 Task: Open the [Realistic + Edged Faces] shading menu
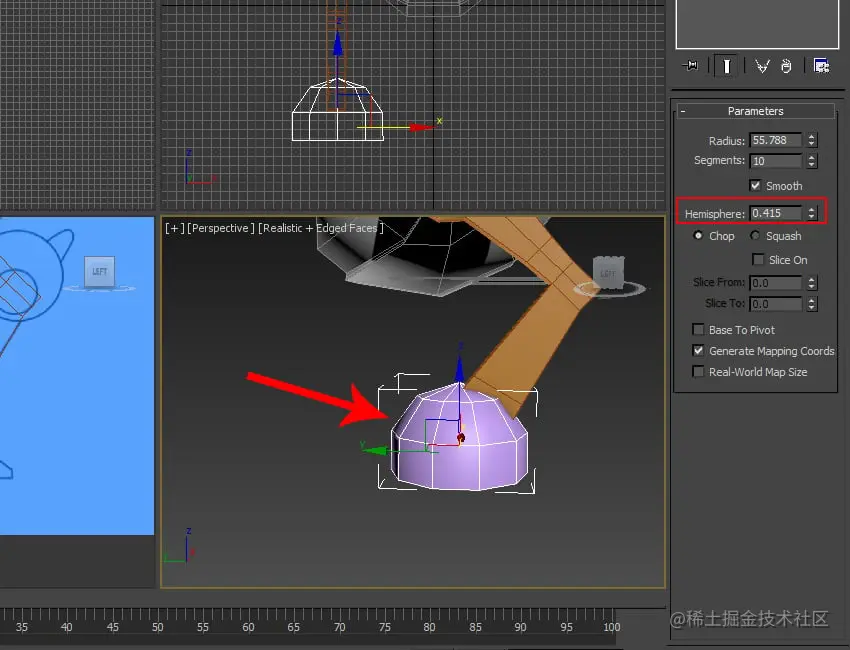321,228
